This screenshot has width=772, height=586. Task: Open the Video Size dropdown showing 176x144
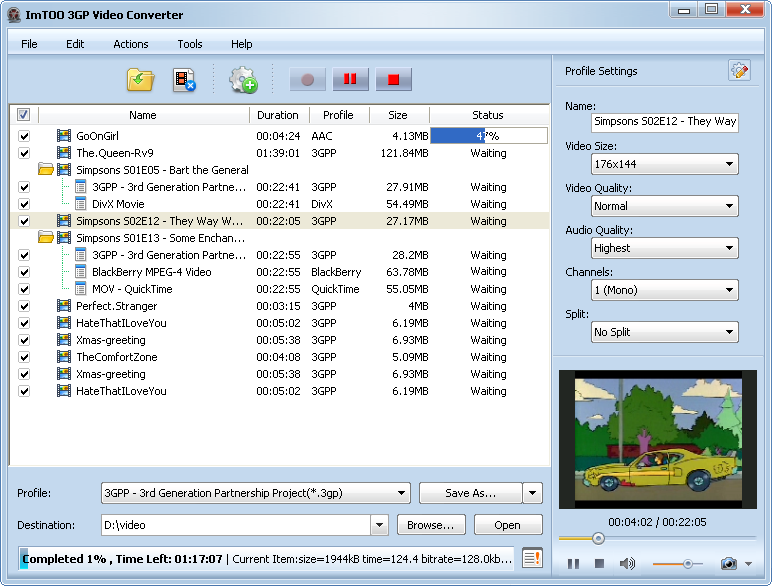point(664,164)
